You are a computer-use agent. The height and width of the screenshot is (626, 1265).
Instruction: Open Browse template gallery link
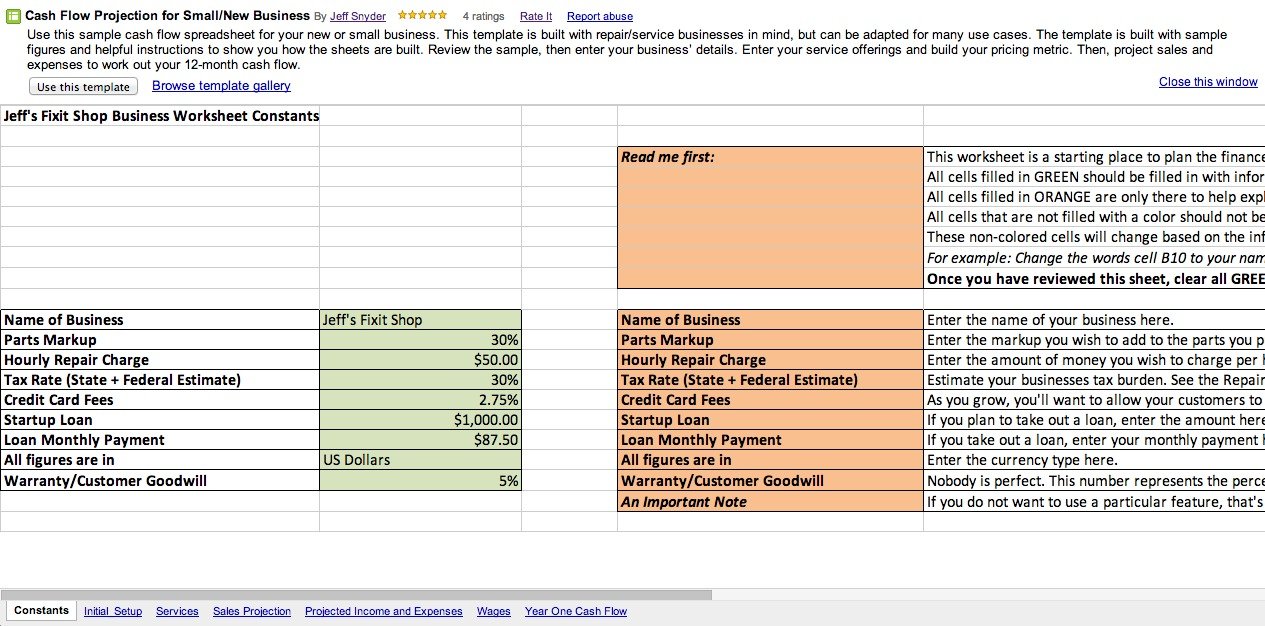click(x=221, y=86)
